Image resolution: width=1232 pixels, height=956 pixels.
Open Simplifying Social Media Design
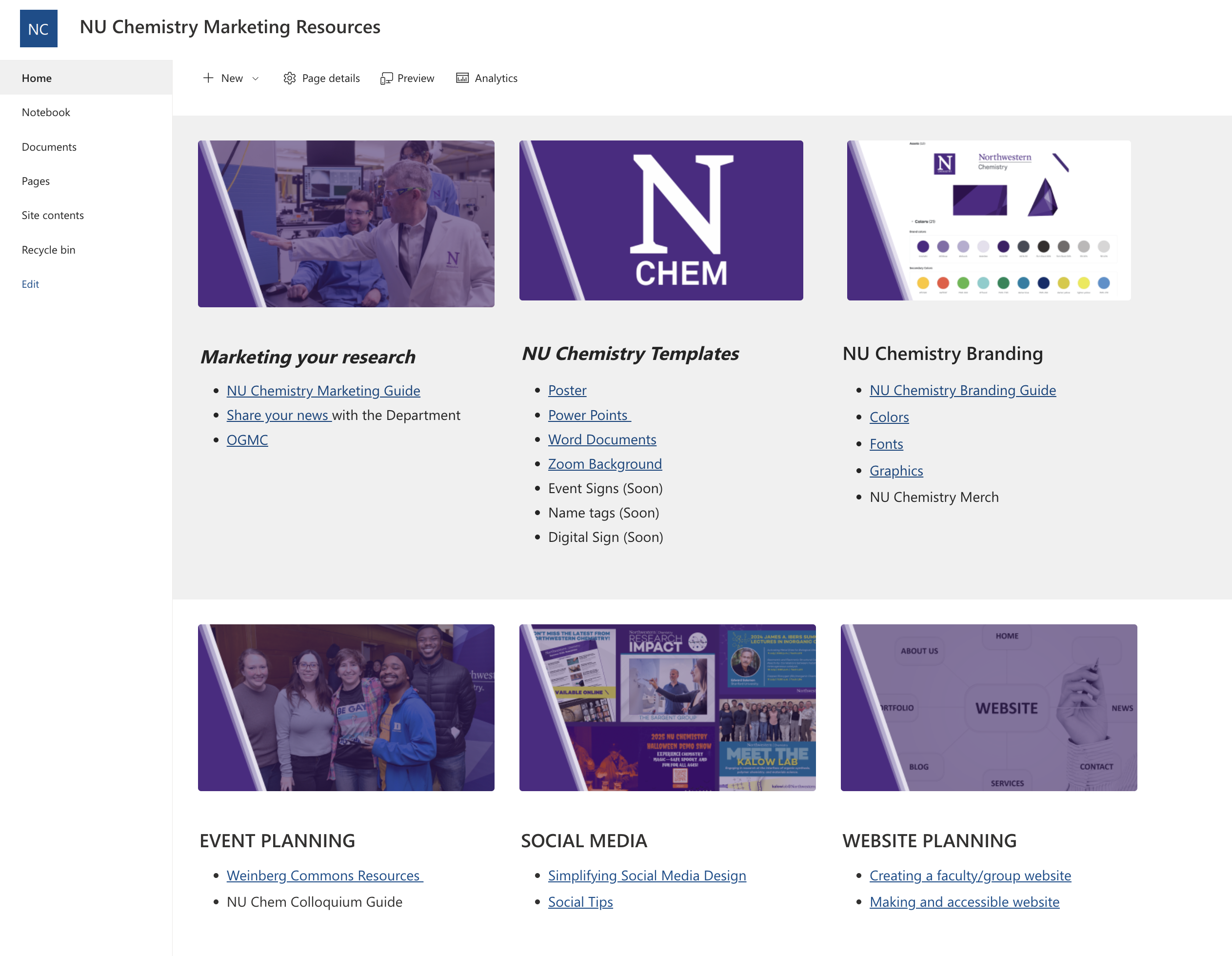(647, 876)
